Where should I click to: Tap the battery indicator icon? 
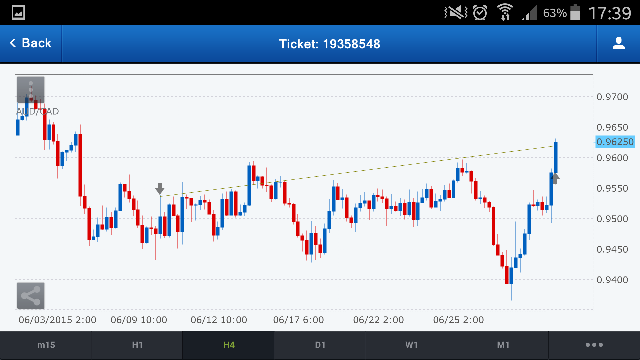575,12
